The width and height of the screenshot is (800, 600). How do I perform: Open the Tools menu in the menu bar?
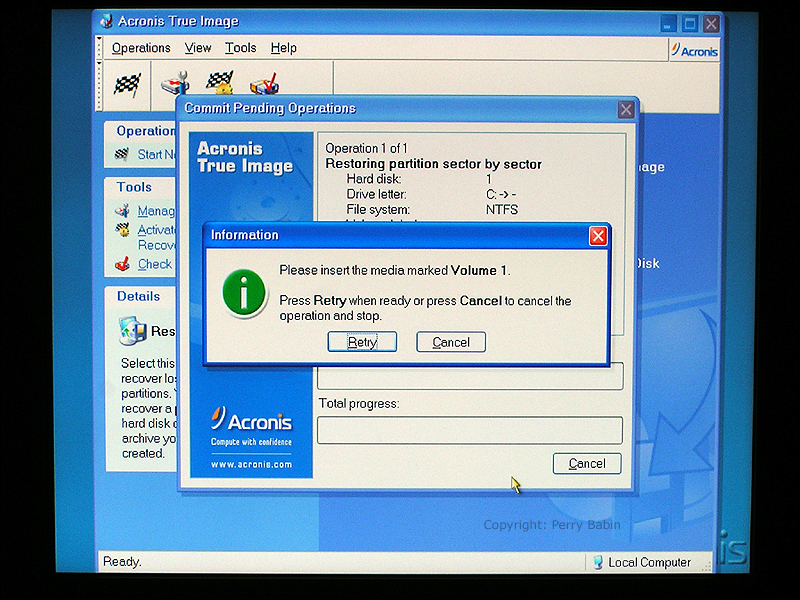[241, 48]
